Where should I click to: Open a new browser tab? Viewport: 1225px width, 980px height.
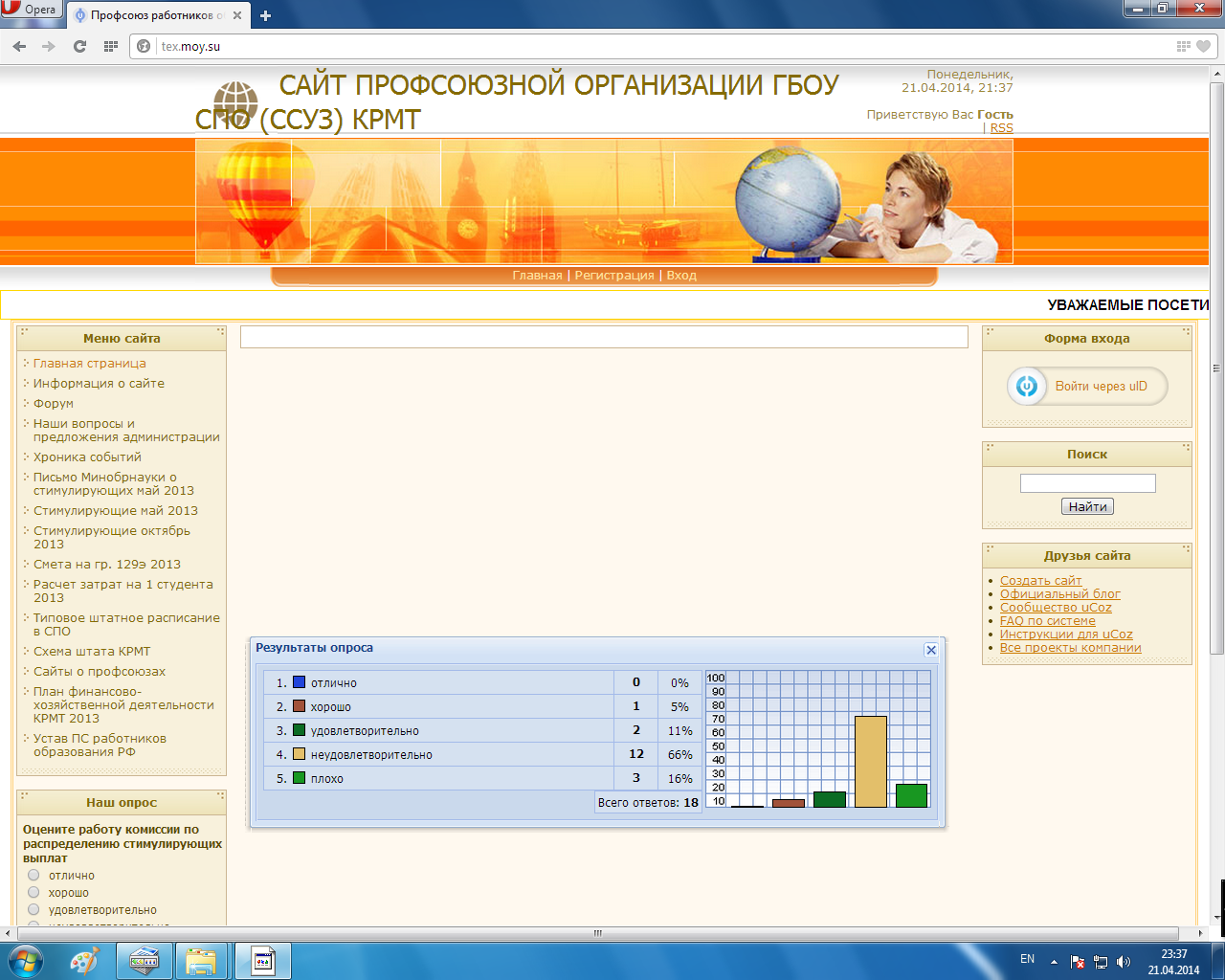coord(266,15)
